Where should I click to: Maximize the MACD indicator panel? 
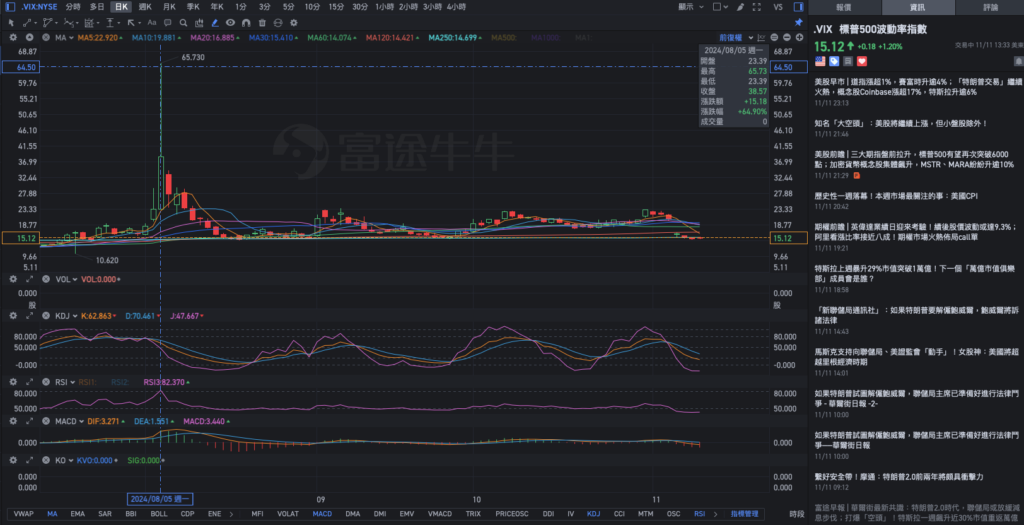(x=29, y=421)
